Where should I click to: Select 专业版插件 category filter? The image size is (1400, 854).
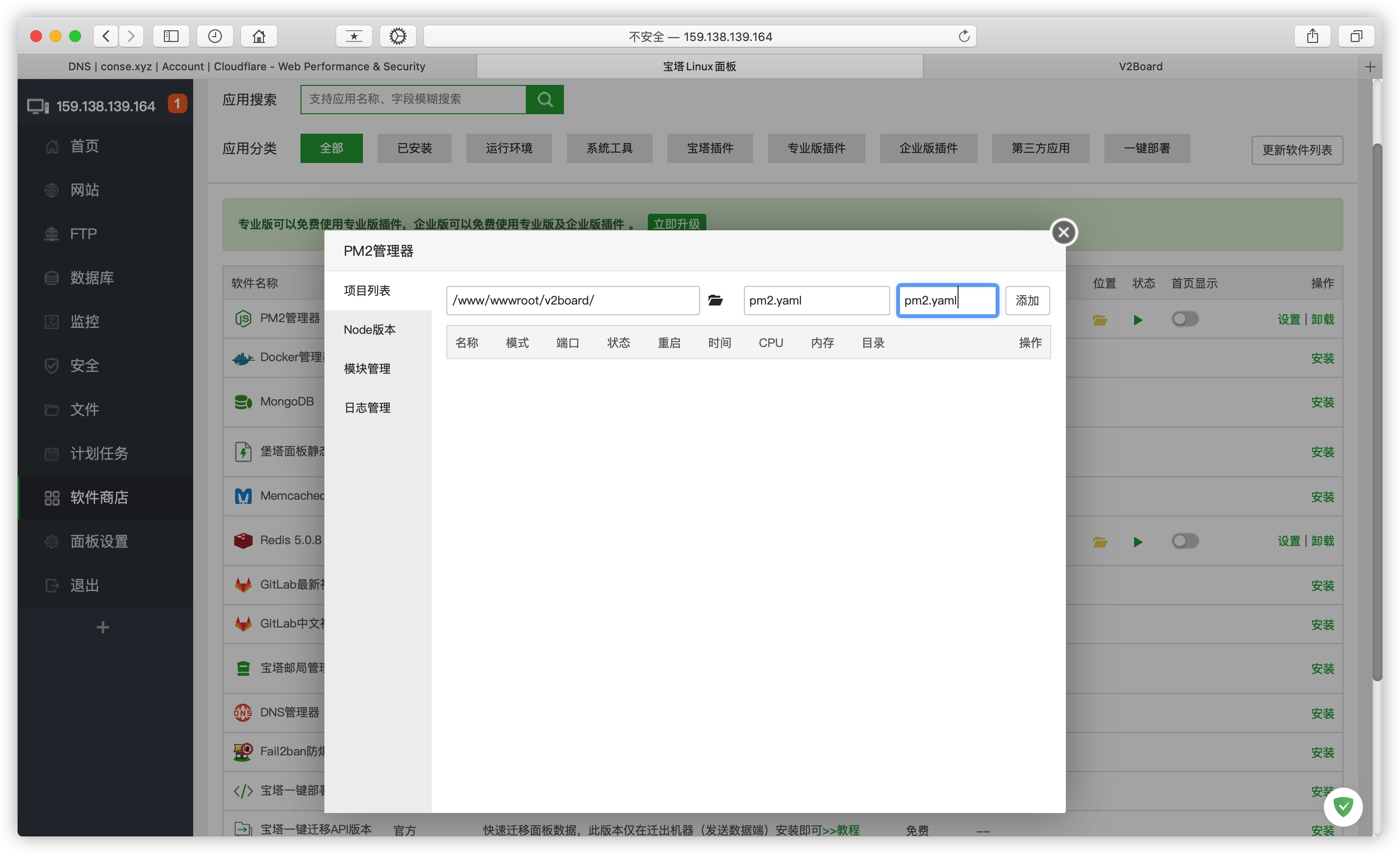[816, 148]
